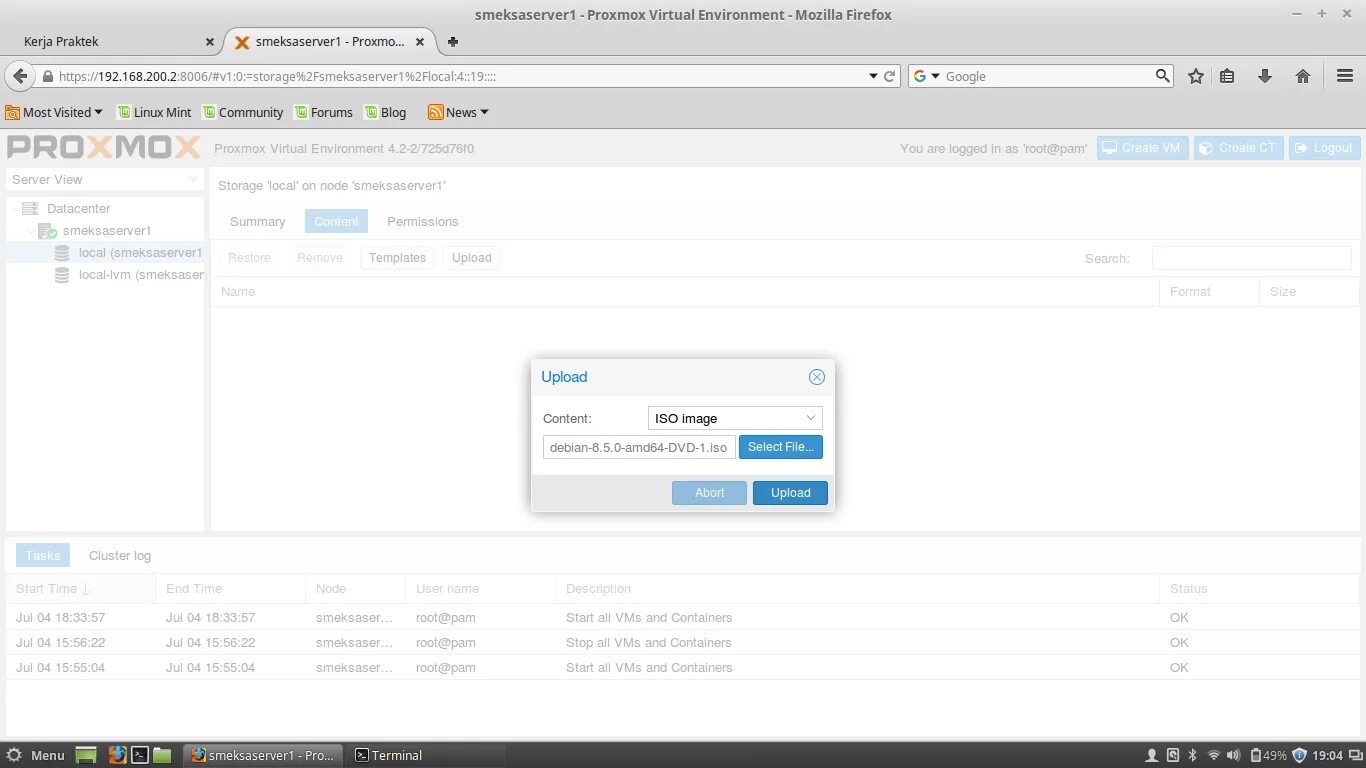The width and height of the screenshot is (1366, 768).
Task: Sort content by Size column header
Action: point(1309,292)
